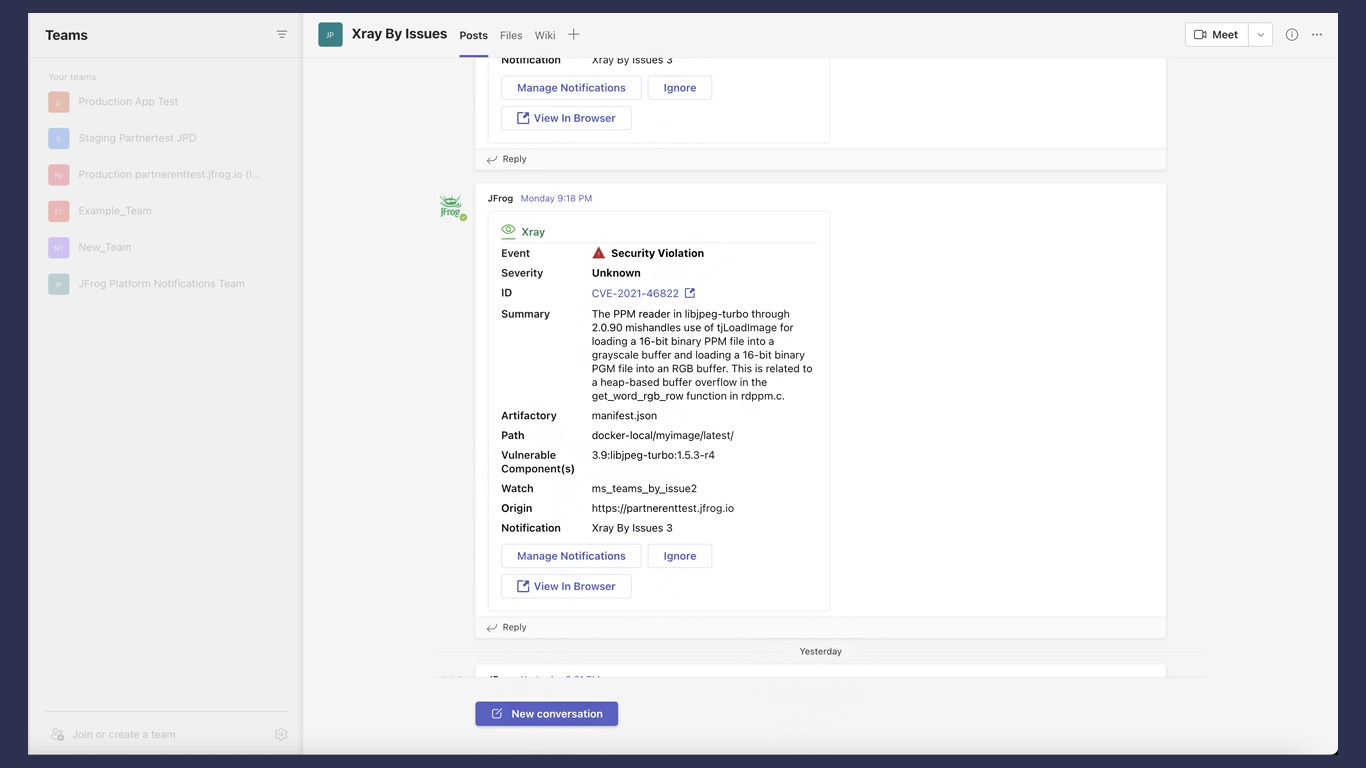Screen dimensions: 1366x768
Task: Click the Teams heading in the sidebar
Action: tap(66, 35)
